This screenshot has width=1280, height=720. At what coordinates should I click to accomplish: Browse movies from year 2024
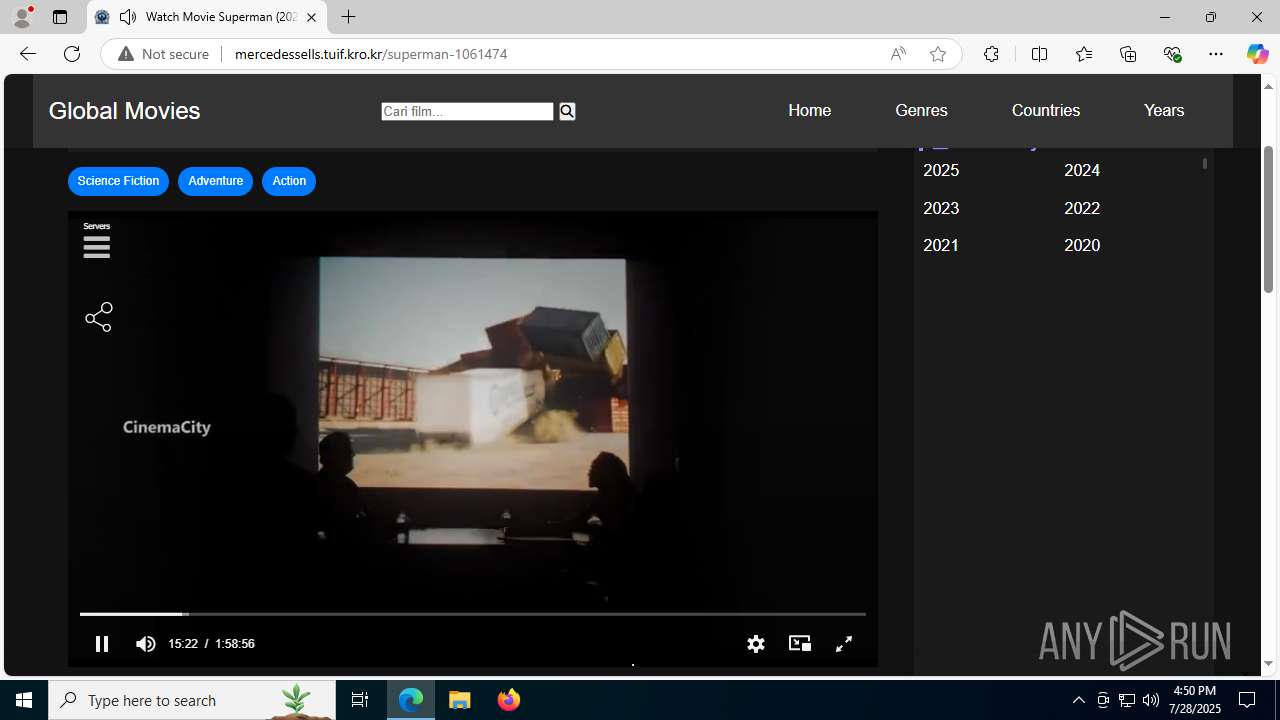click(1082, 171)
